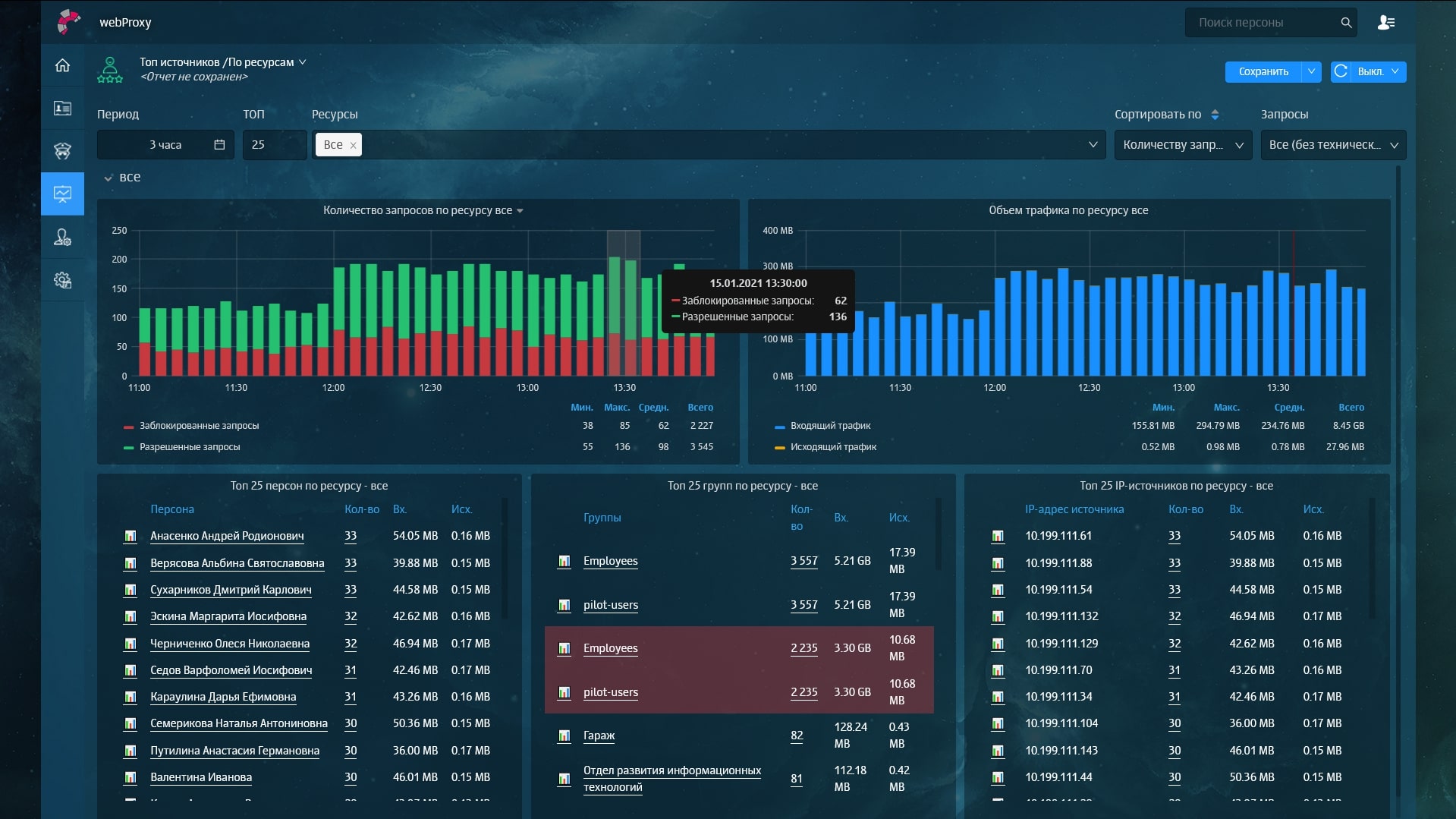Toggle the Разрешенные запросы legend series
Viewport: 1456px width, 819px height.
(190, 447)
